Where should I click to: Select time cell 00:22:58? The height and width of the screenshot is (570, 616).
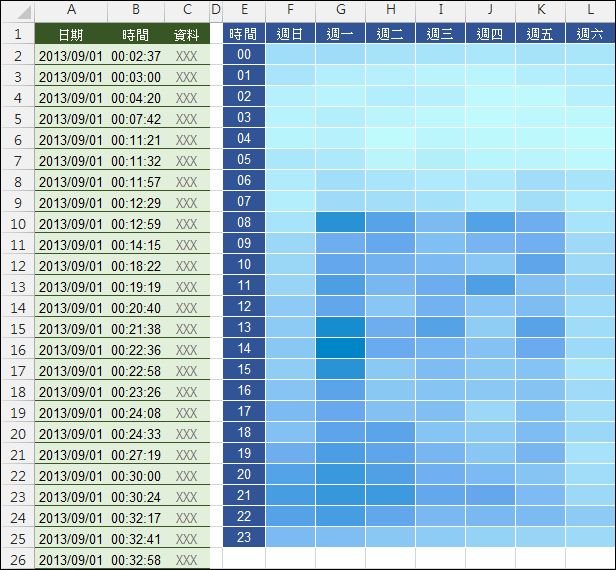136,371
